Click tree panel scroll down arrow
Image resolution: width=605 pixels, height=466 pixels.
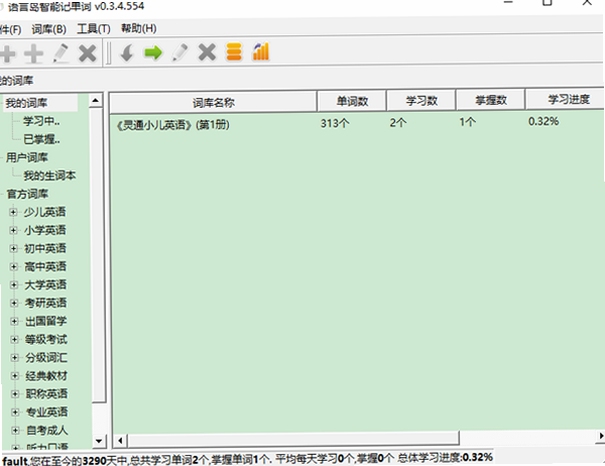pyautogui.click(x=99, y=441)
